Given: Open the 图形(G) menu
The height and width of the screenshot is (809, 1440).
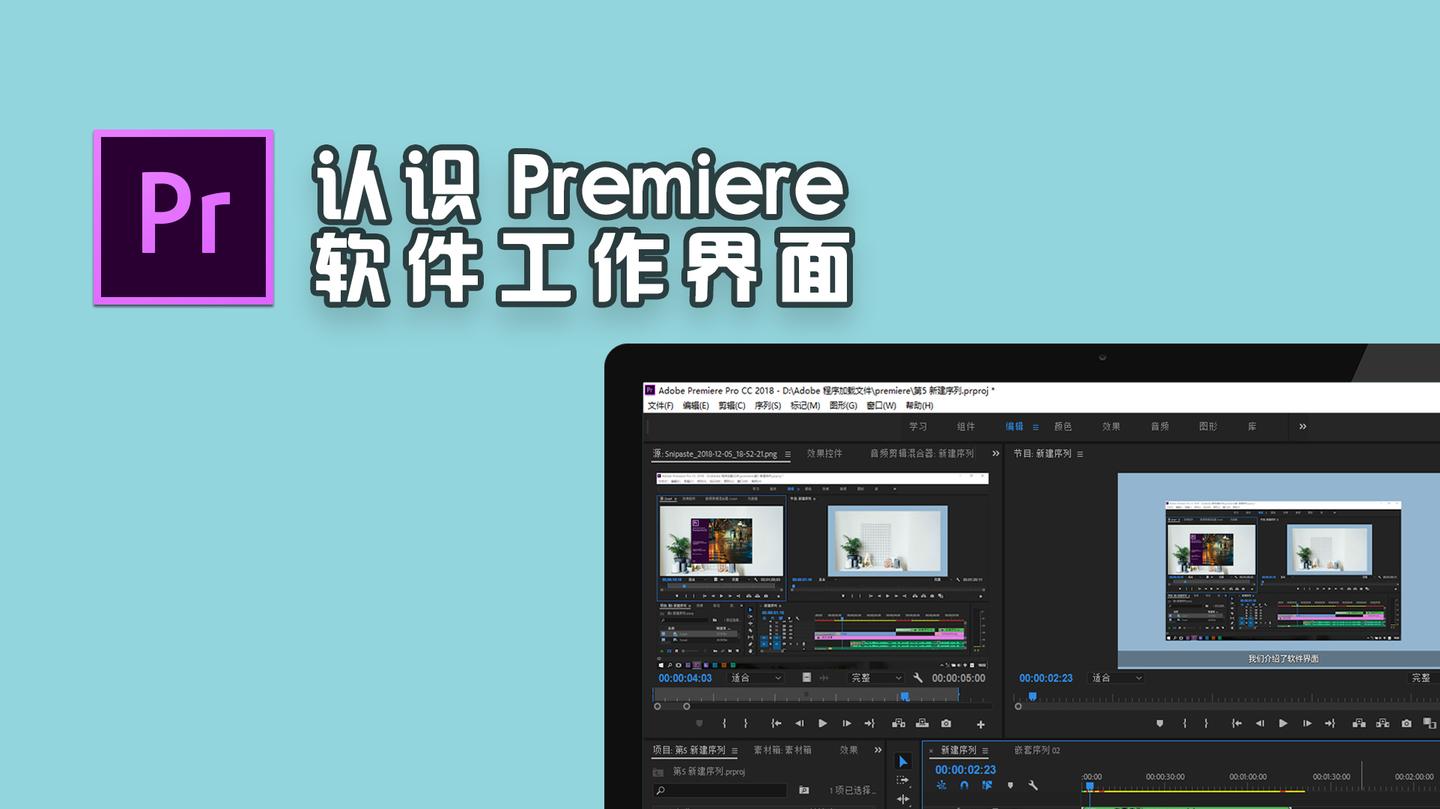Looking at the screenshot, I should [x=843, y=406].
